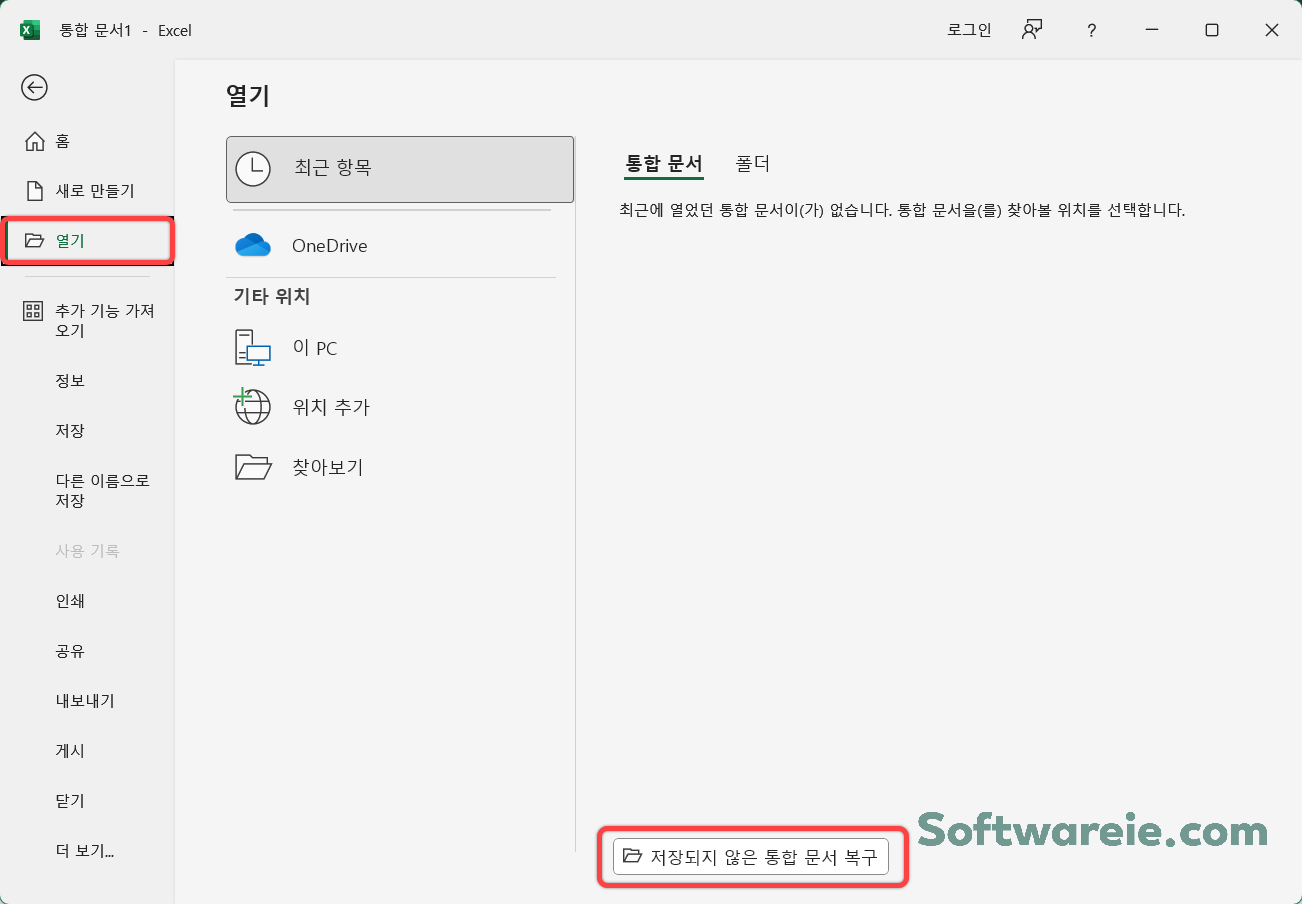Click the back arrow icon
Image resolution: width=1302 pixels, height=904 pixels.
pyautogui.click(x=34, y=88)
